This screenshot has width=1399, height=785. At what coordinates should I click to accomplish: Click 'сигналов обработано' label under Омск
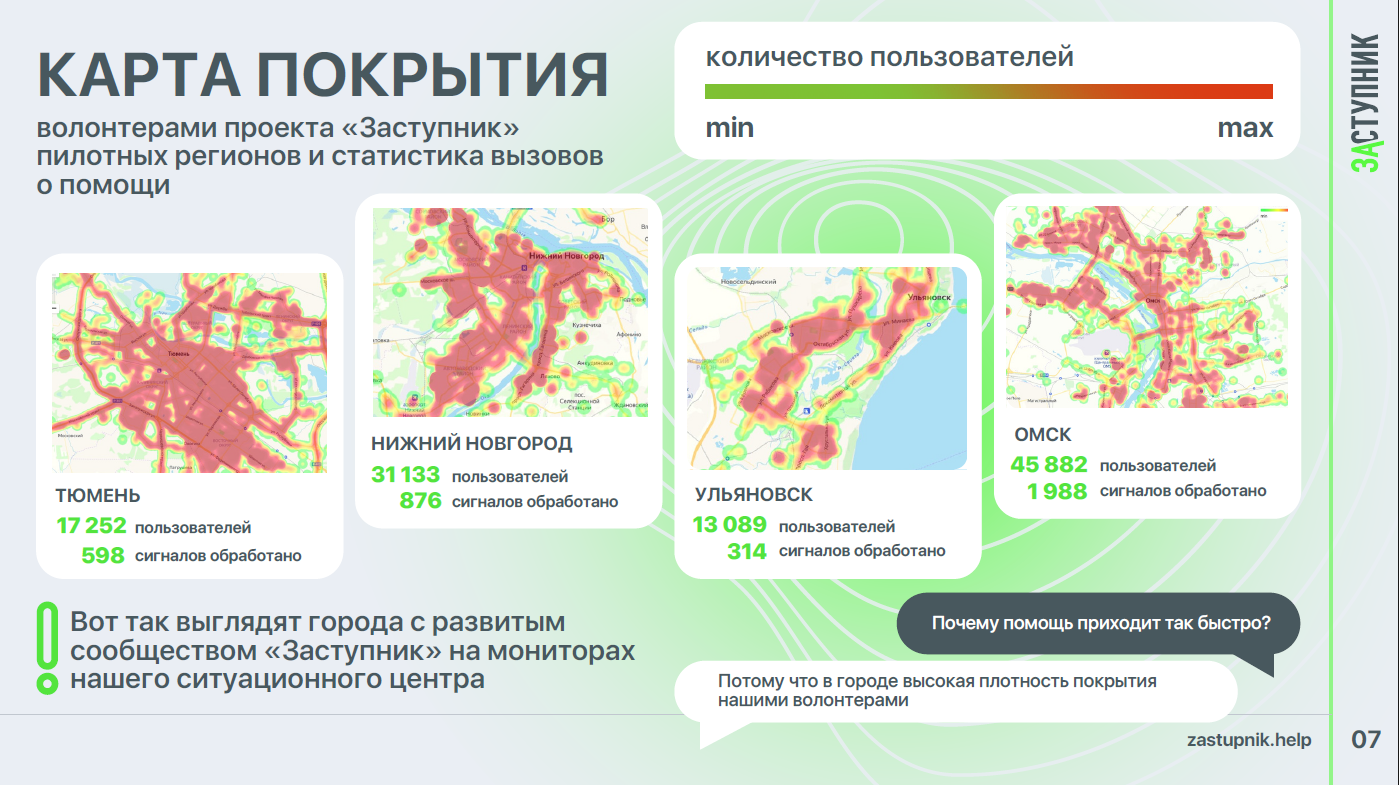point(1183,491)
